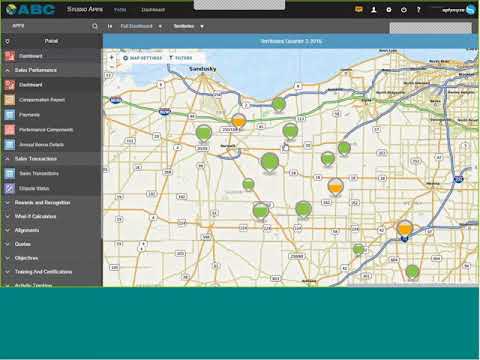Expand the Quotas section
This screenshot has height=360, width=480.
click(7, 244)
